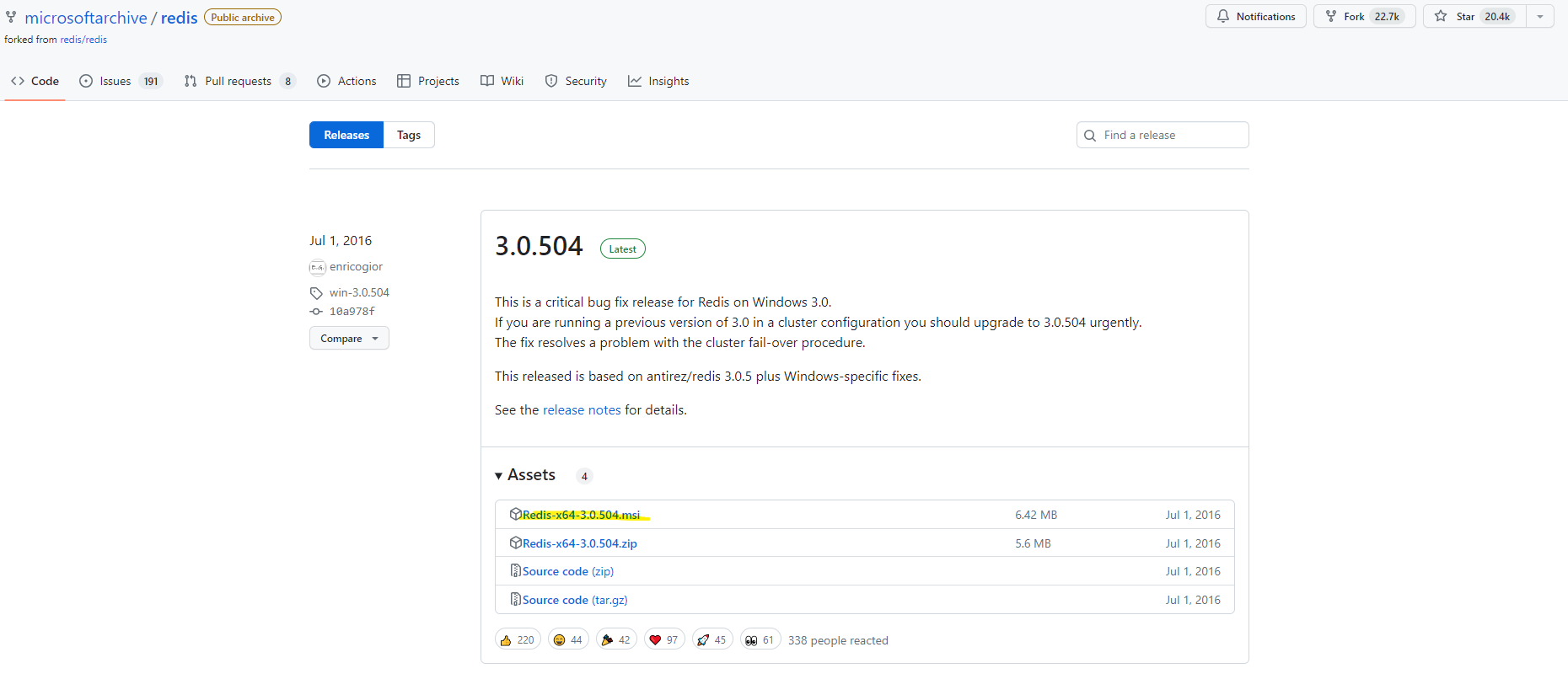Screen dimensions: 1568x679
Task: Click the 6.42 MB size value
Action: coord(1036,515)
